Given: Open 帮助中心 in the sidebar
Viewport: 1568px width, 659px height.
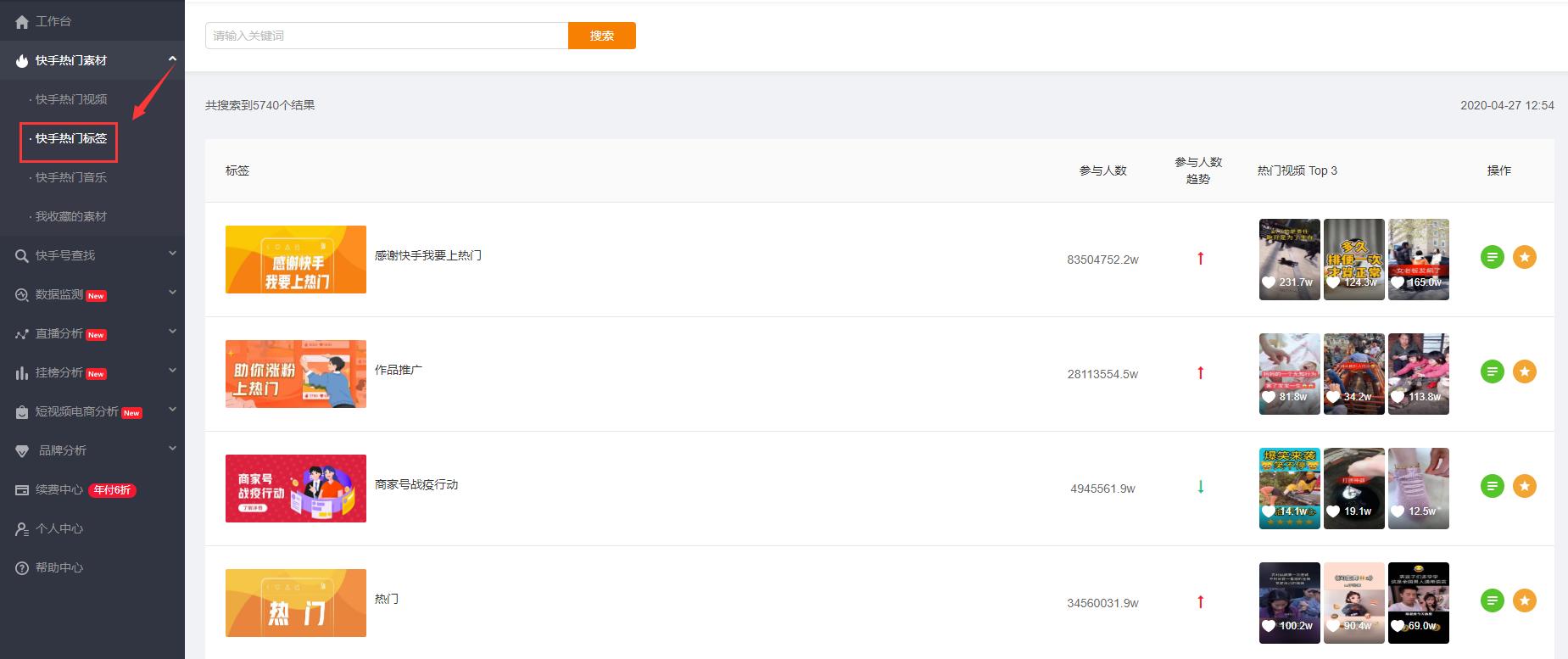Looking at the screenshot, I should coord(59,567).
